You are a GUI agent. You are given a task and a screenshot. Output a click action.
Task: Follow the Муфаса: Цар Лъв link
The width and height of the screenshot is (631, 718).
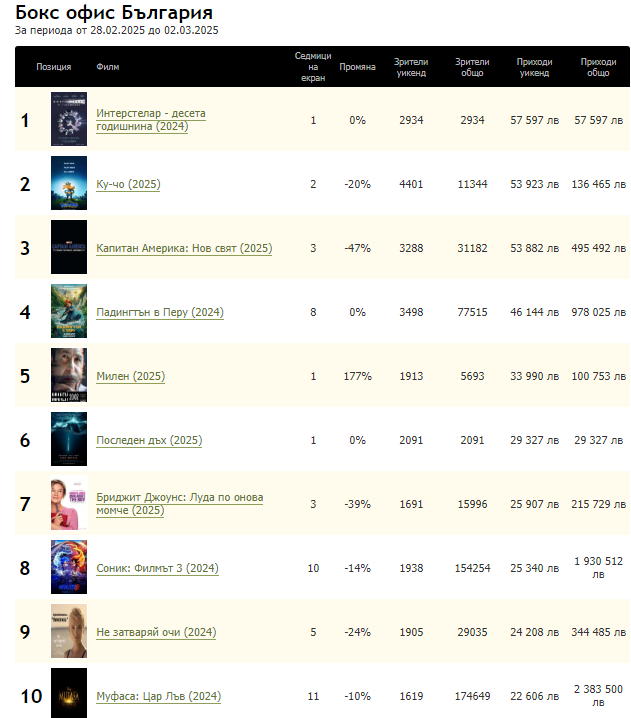158,696
